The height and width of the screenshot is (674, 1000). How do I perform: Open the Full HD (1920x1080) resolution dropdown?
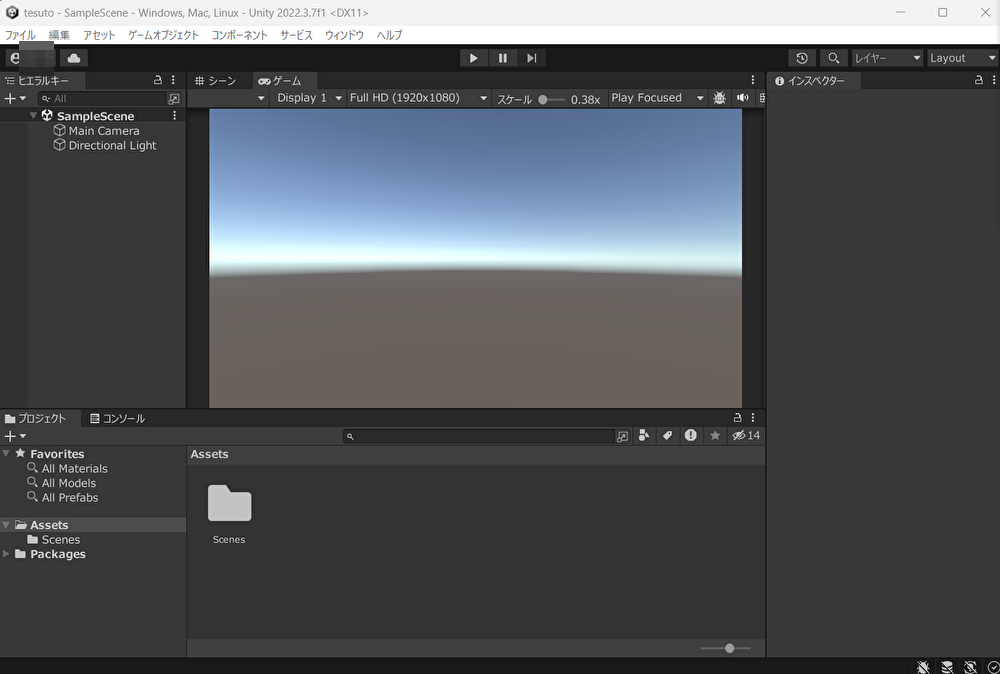point(418,98)
